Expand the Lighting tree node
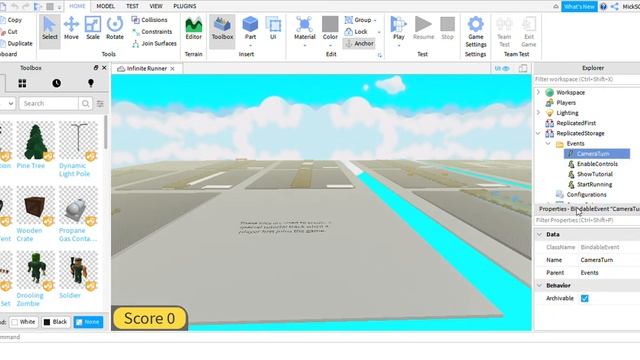Viewport: 640px width, 360px height. click(x=538, y=113)
